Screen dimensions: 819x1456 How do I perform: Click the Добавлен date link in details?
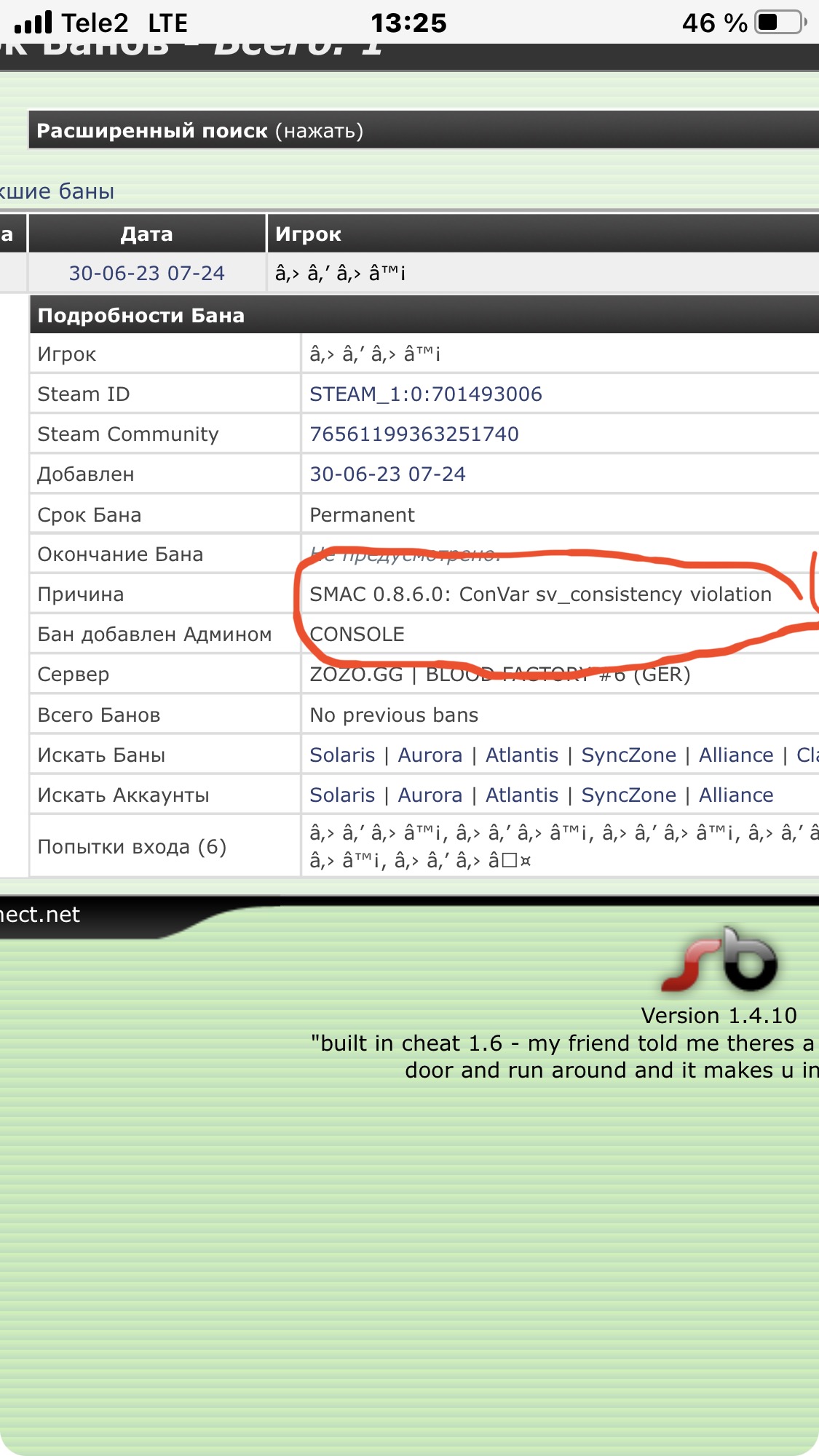[387, 474]
